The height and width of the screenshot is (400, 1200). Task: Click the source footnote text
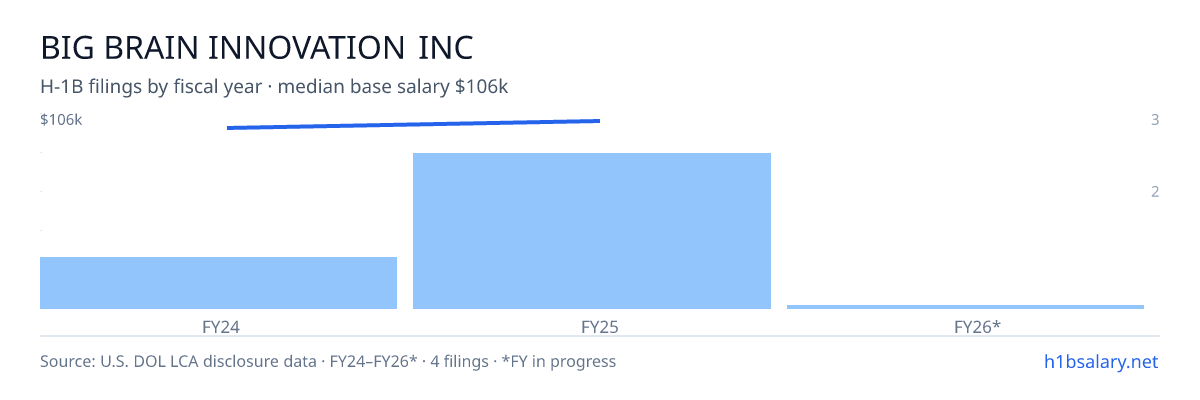328,361
